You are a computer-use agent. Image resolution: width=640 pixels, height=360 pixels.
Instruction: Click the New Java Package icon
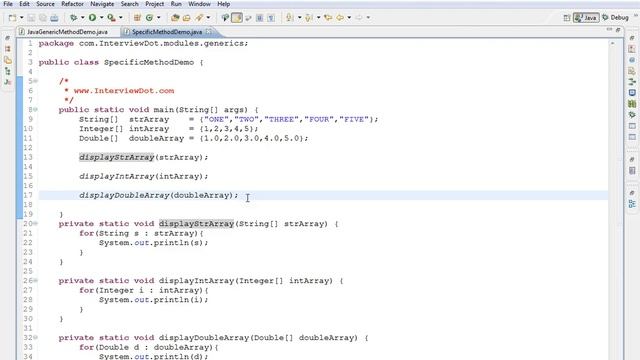[137, 18]
